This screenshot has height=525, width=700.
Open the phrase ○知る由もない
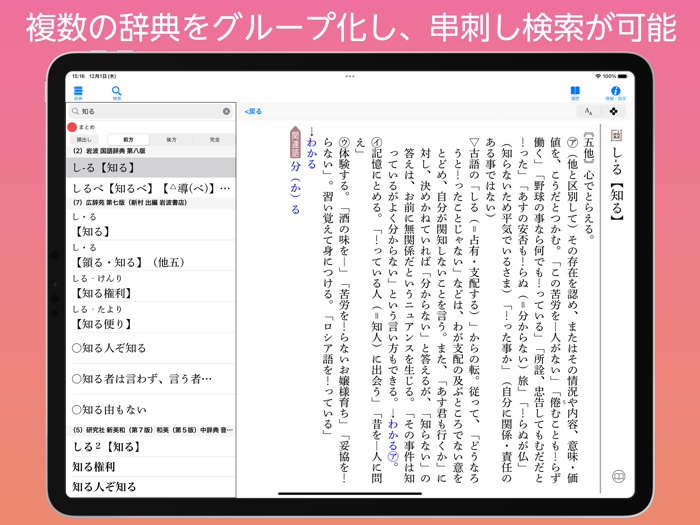[x=150, y=409]
